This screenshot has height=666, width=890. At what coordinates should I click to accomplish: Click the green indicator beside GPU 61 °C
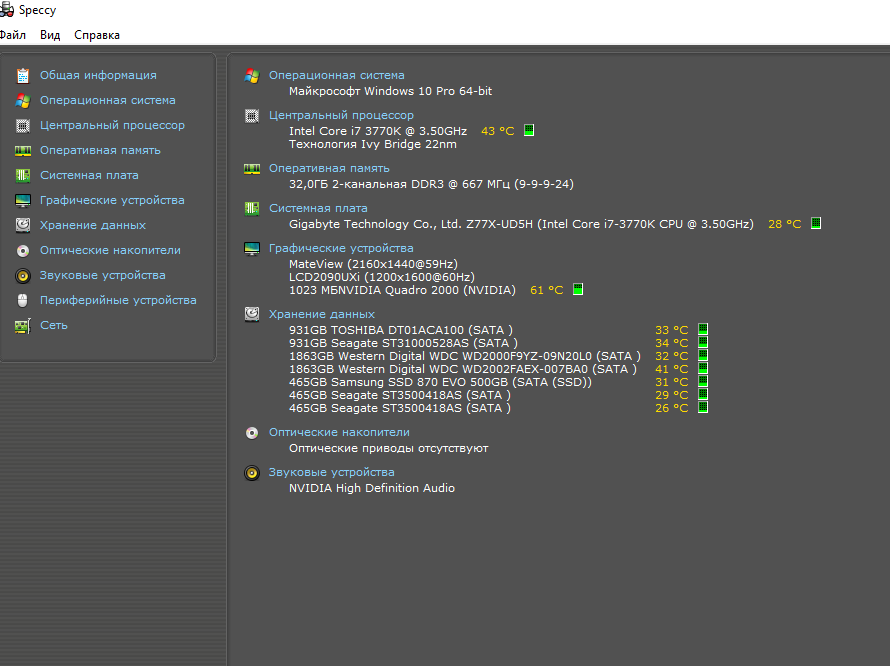click(578, 289)
